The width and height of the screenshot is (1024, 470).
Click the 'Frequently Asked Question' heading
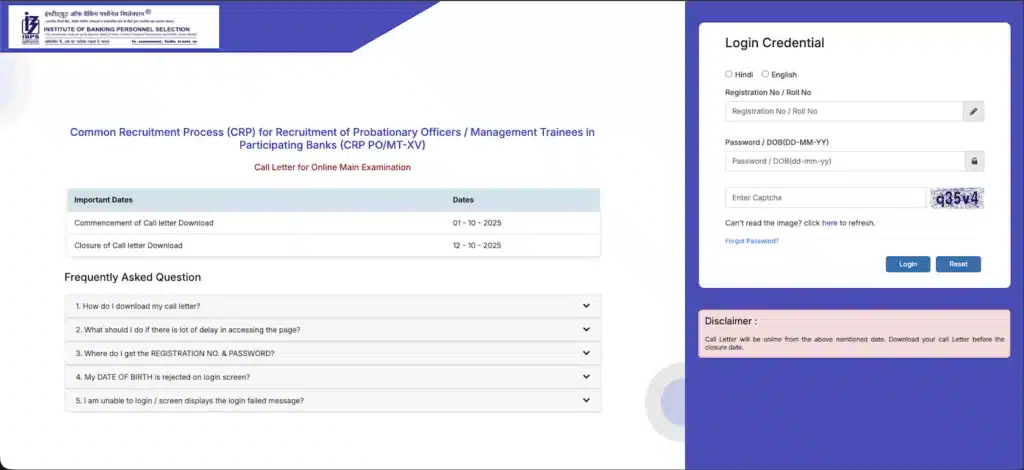(x=133, y=277)
